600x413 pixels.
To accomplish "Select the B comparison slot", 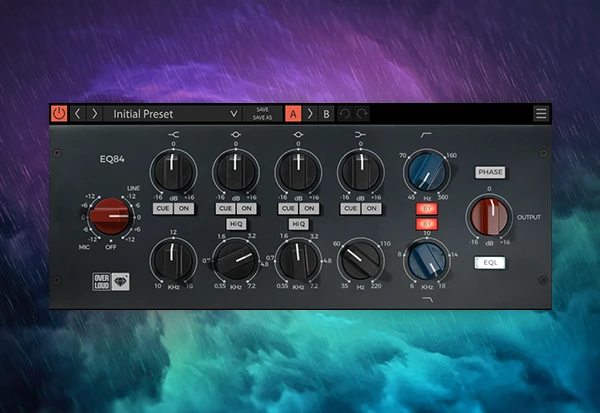I will point(326,114).
